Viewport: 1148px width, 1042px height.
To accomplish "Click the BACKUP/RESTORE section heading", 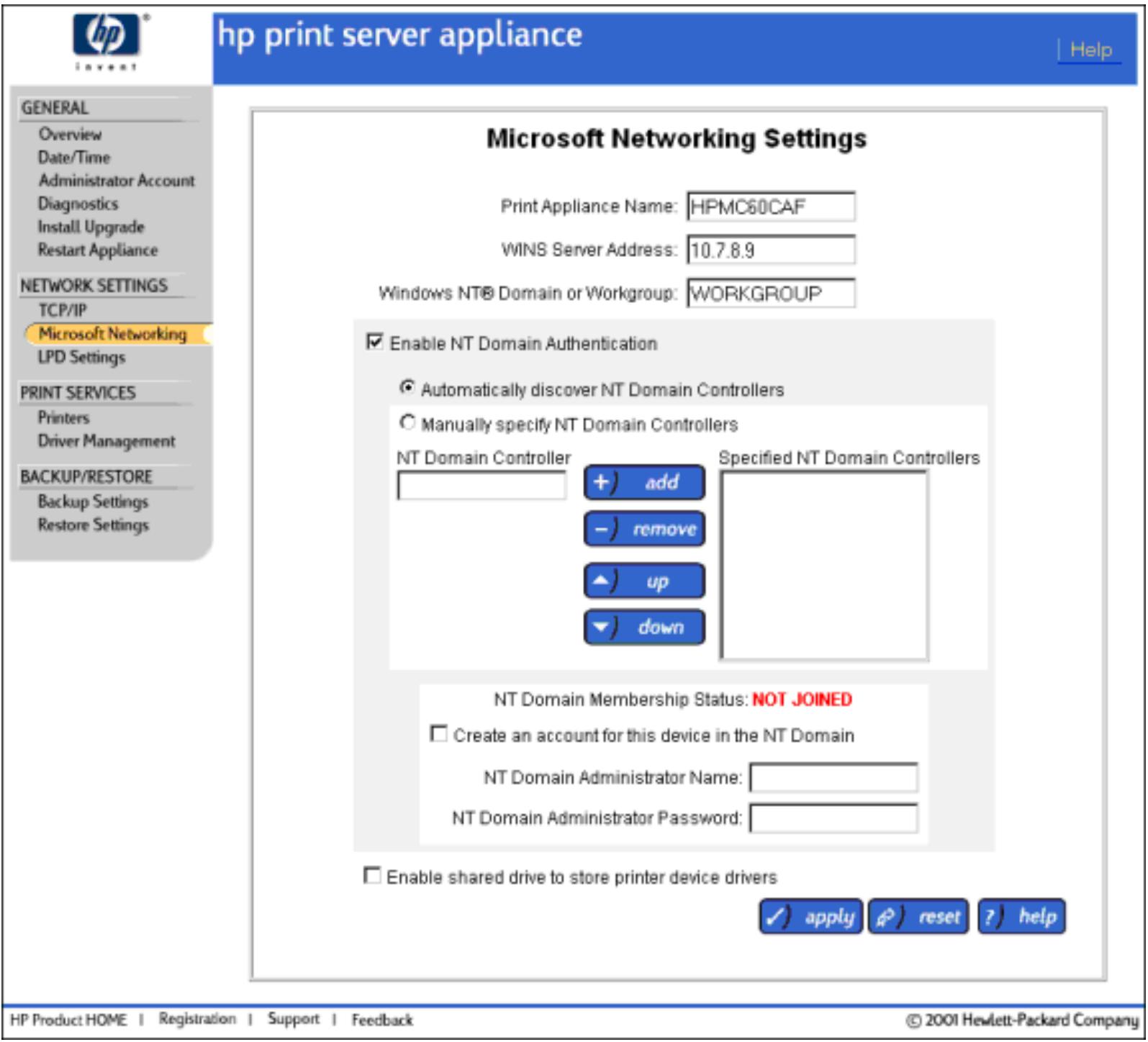I will pyautogui.click(x=86, y=476).
